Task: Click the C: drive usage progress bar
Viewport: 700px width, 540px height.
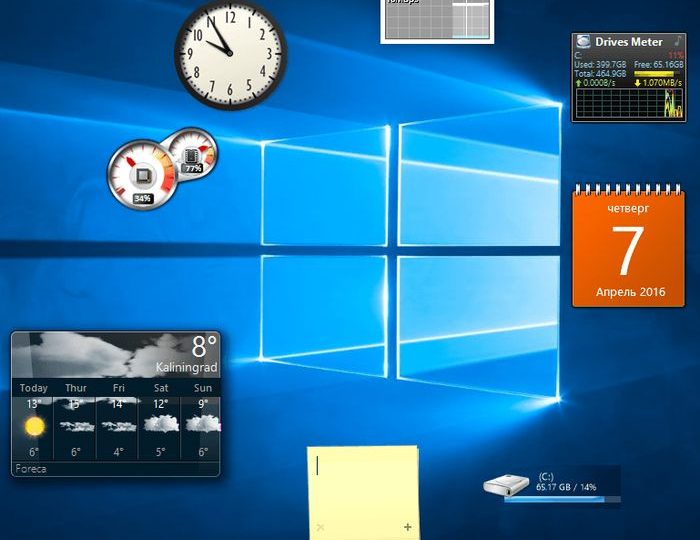Action: [x=561, y=498]
